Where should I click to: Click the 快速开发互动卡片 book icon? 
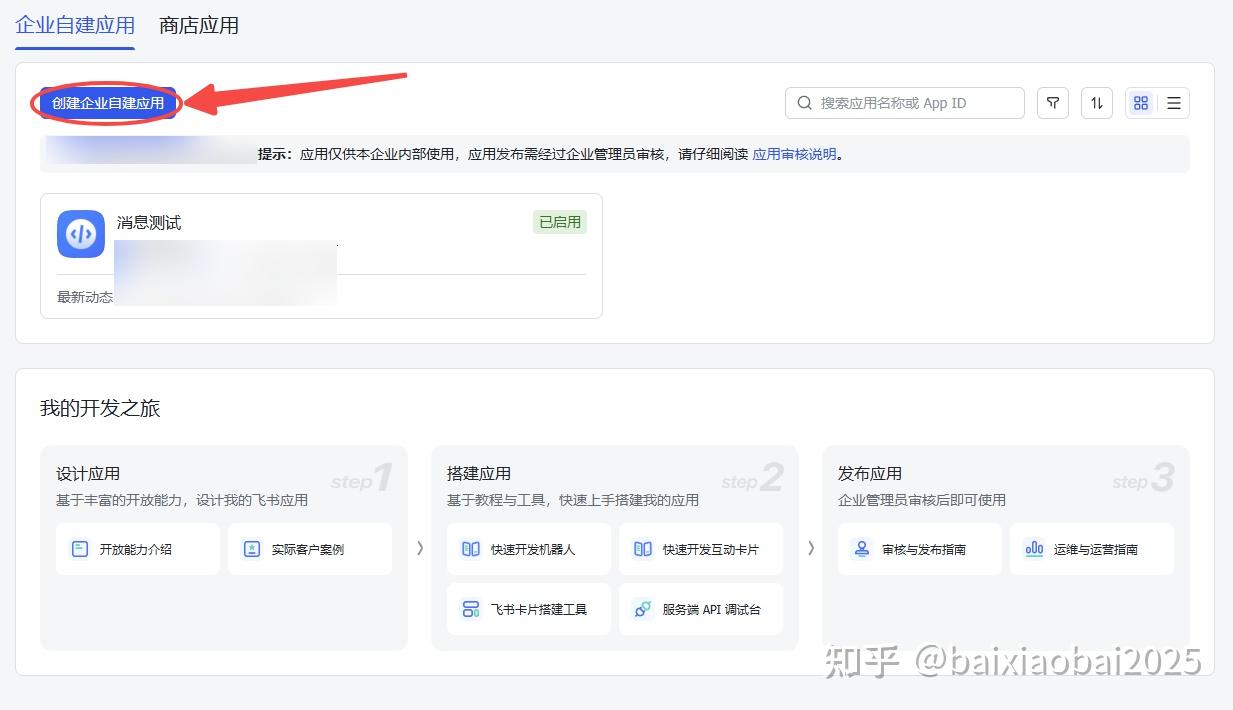click(x=643, y=549)
